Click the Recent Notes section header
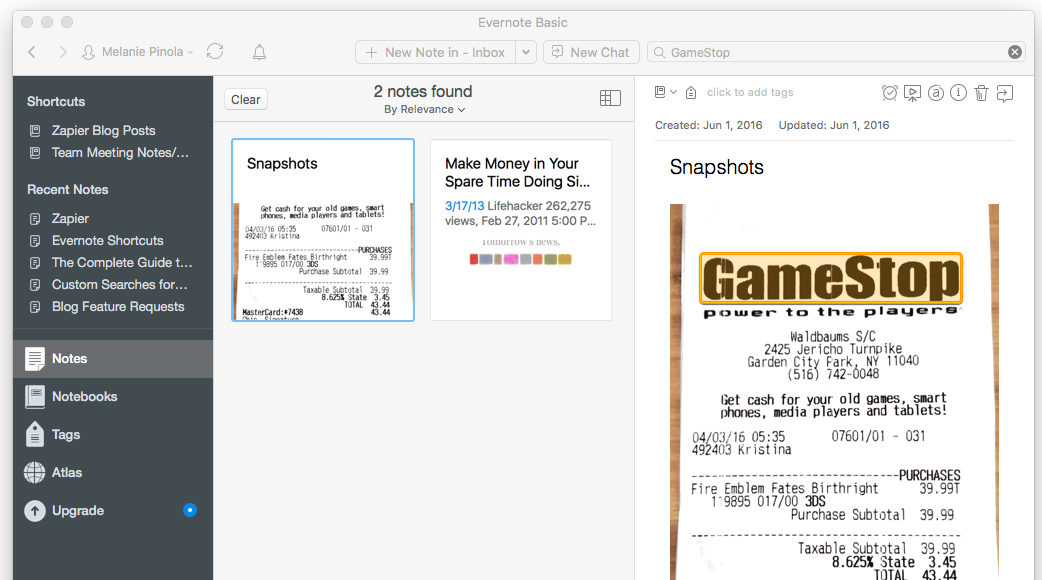This screenshot has height=580, width=1042. pyautogui.click(x=68, y=189)
